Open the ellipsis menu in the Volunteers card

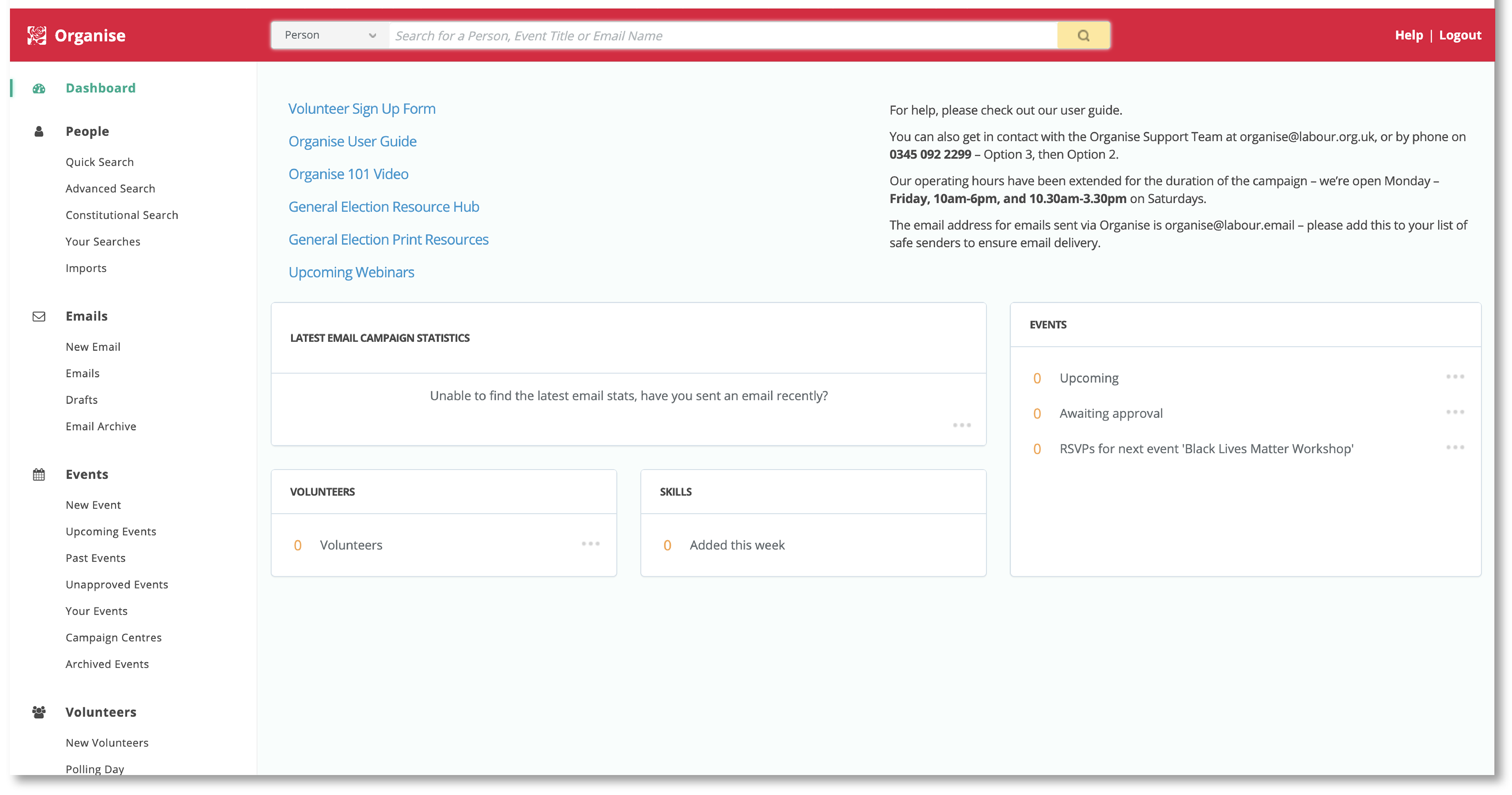pos(591,544)
